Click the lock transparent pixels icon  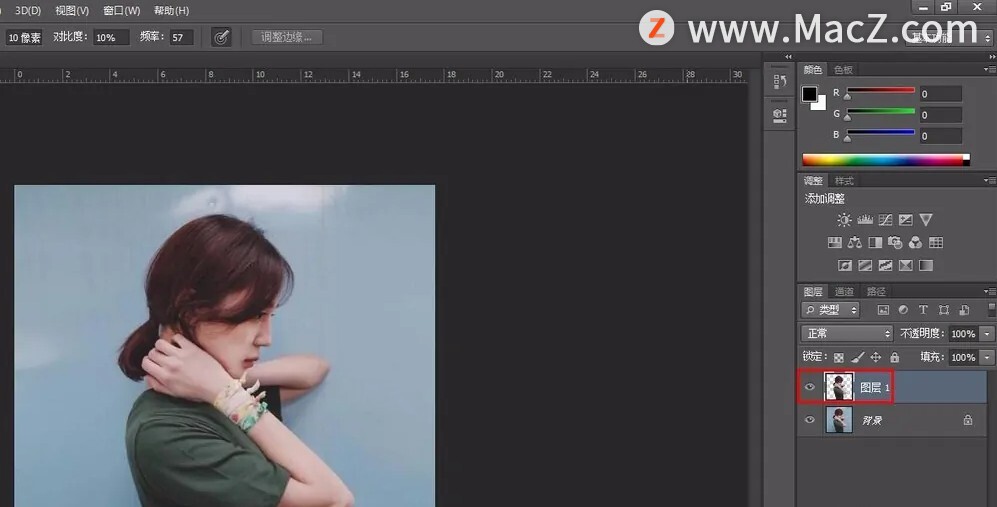click(839, 357)
